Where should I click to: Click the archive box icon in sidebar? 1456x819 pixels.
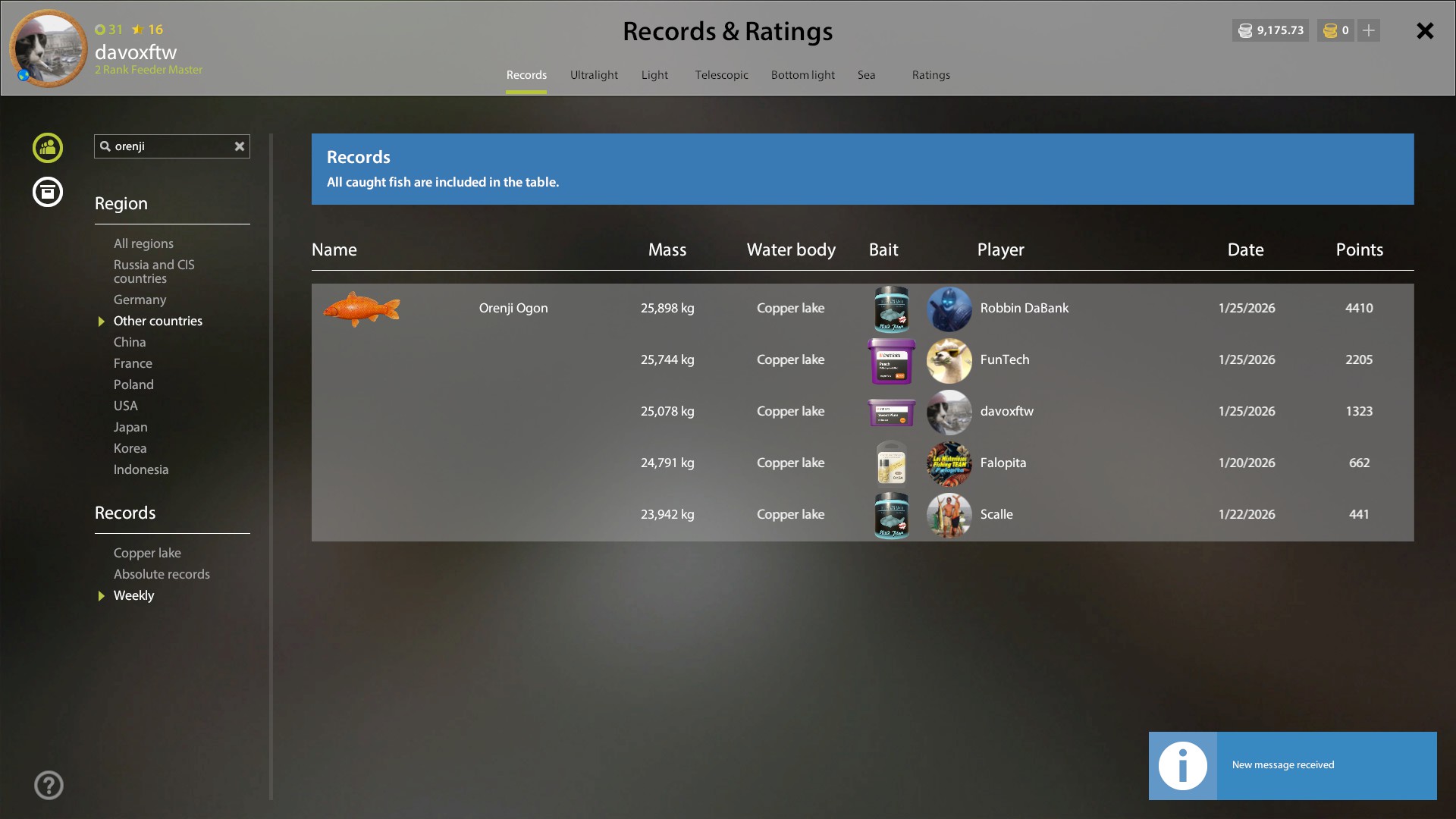coord(48,192)
